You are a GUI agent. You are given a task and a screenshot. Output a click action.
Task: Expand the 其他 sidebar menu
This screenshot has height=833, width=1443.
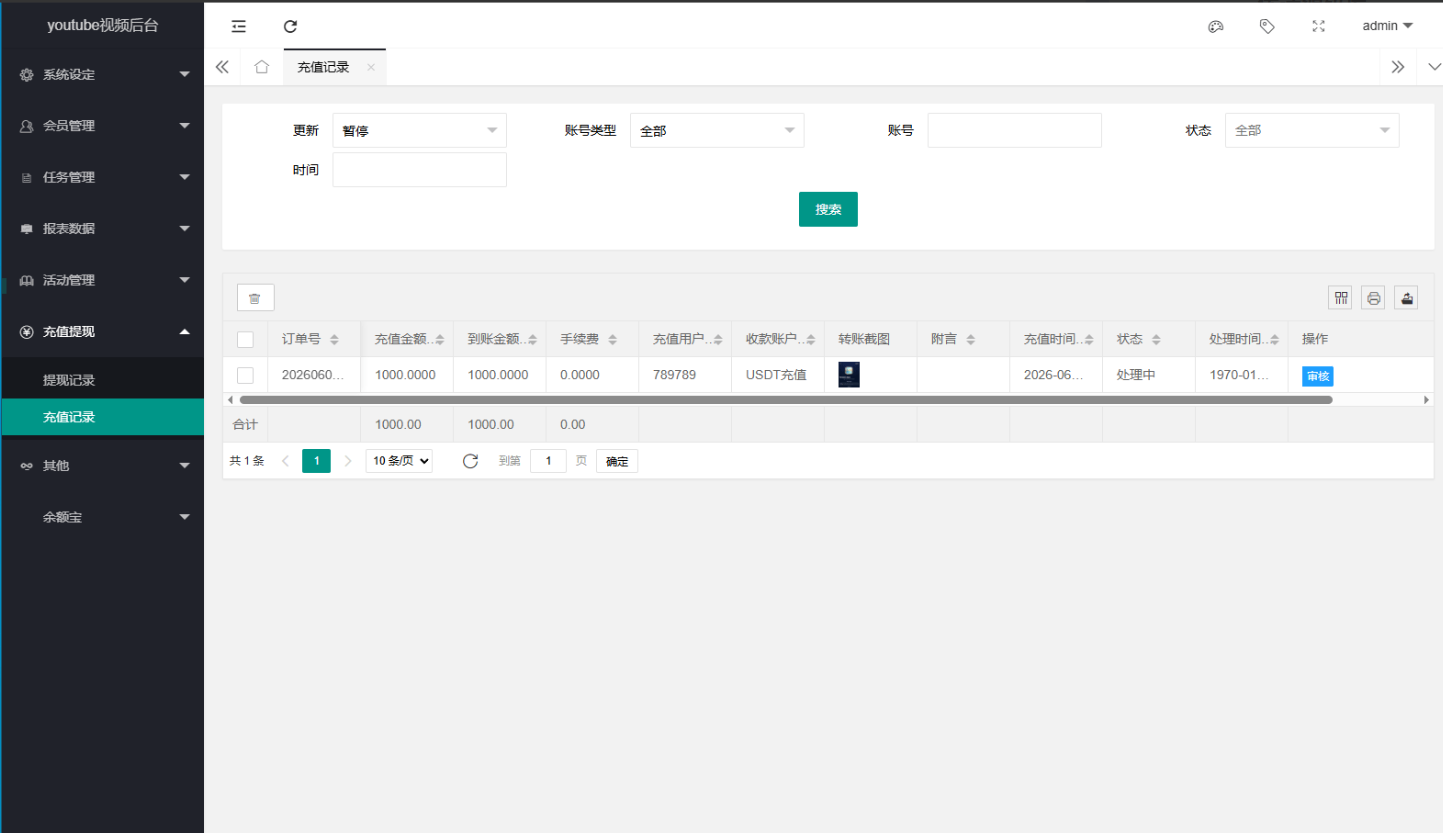[102, 465]
